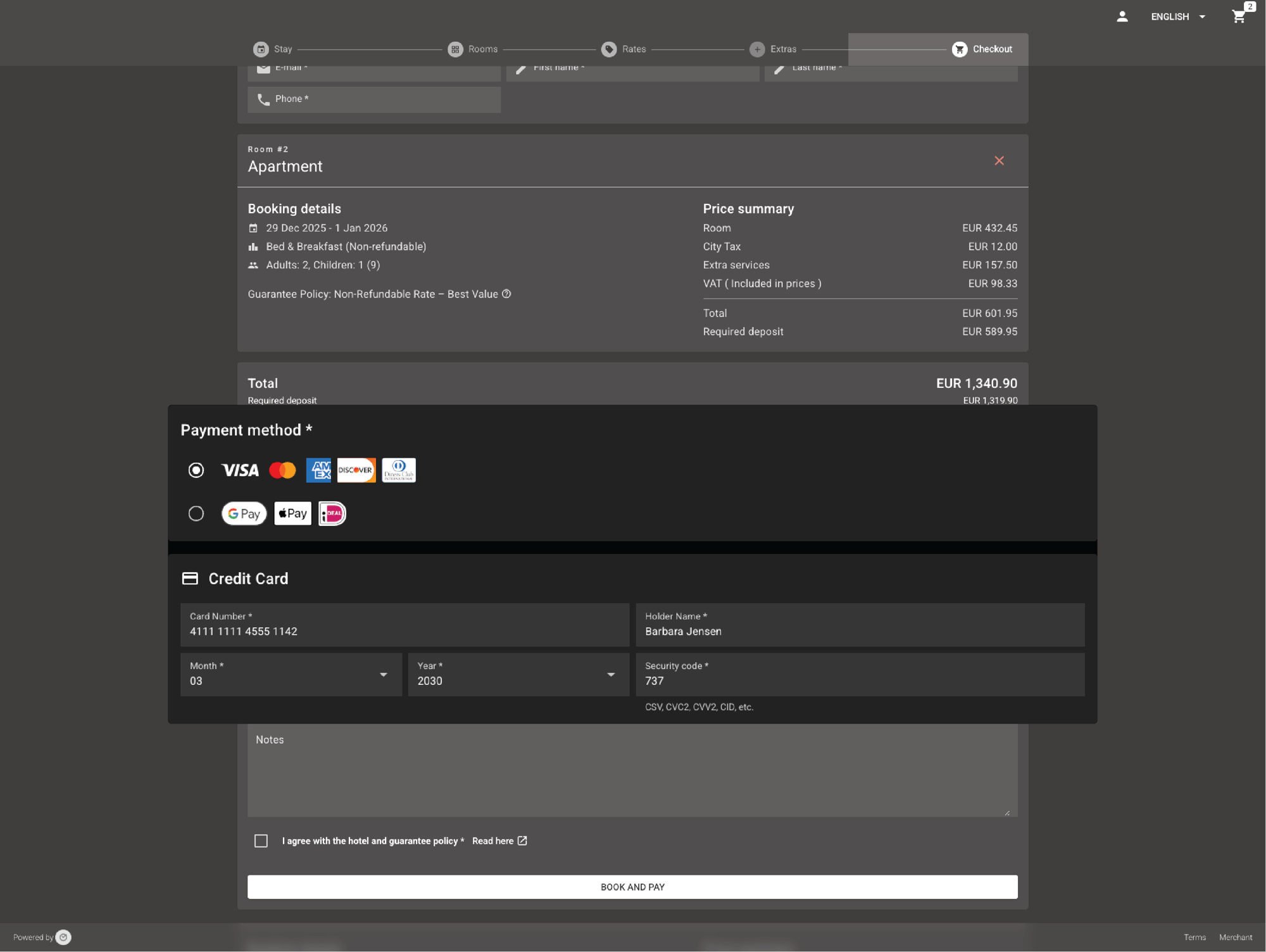Screen dimensions: 1266x952
Task: Click the iDEAL payment icon
Action: (x=332, y=513)
